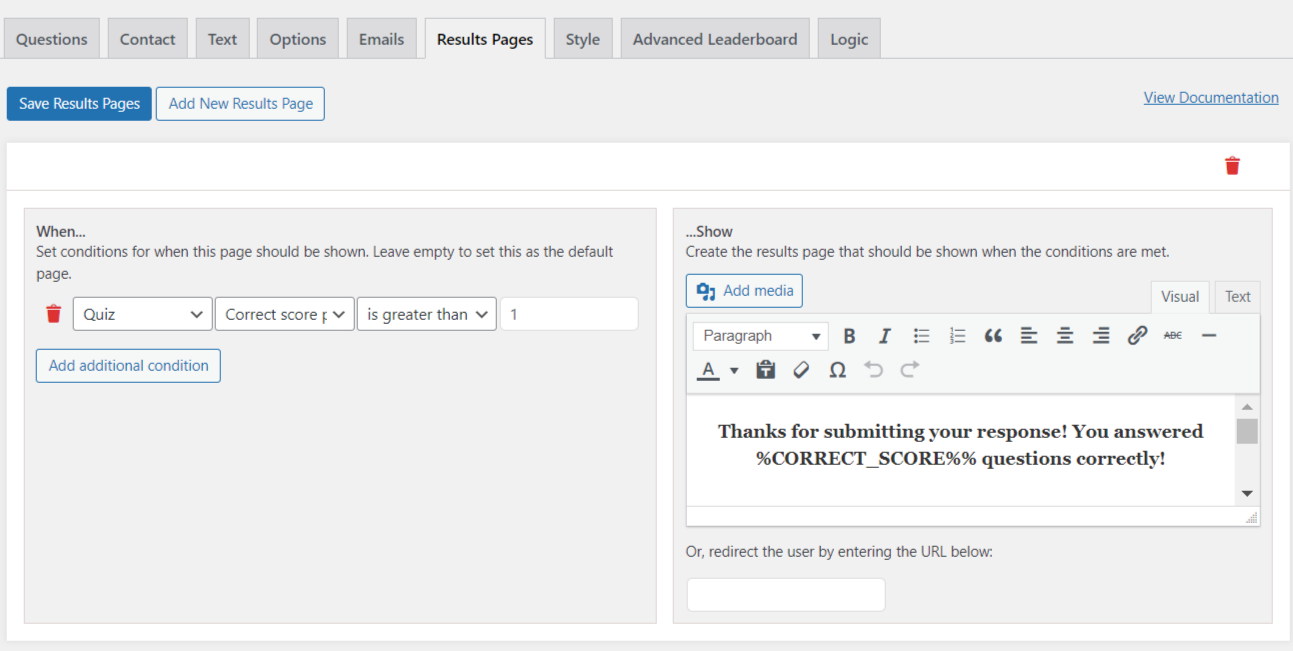Insert a horizontal line
Image resolution: width=1293 pixels, height=651 pixels.
coord(1209,335)
